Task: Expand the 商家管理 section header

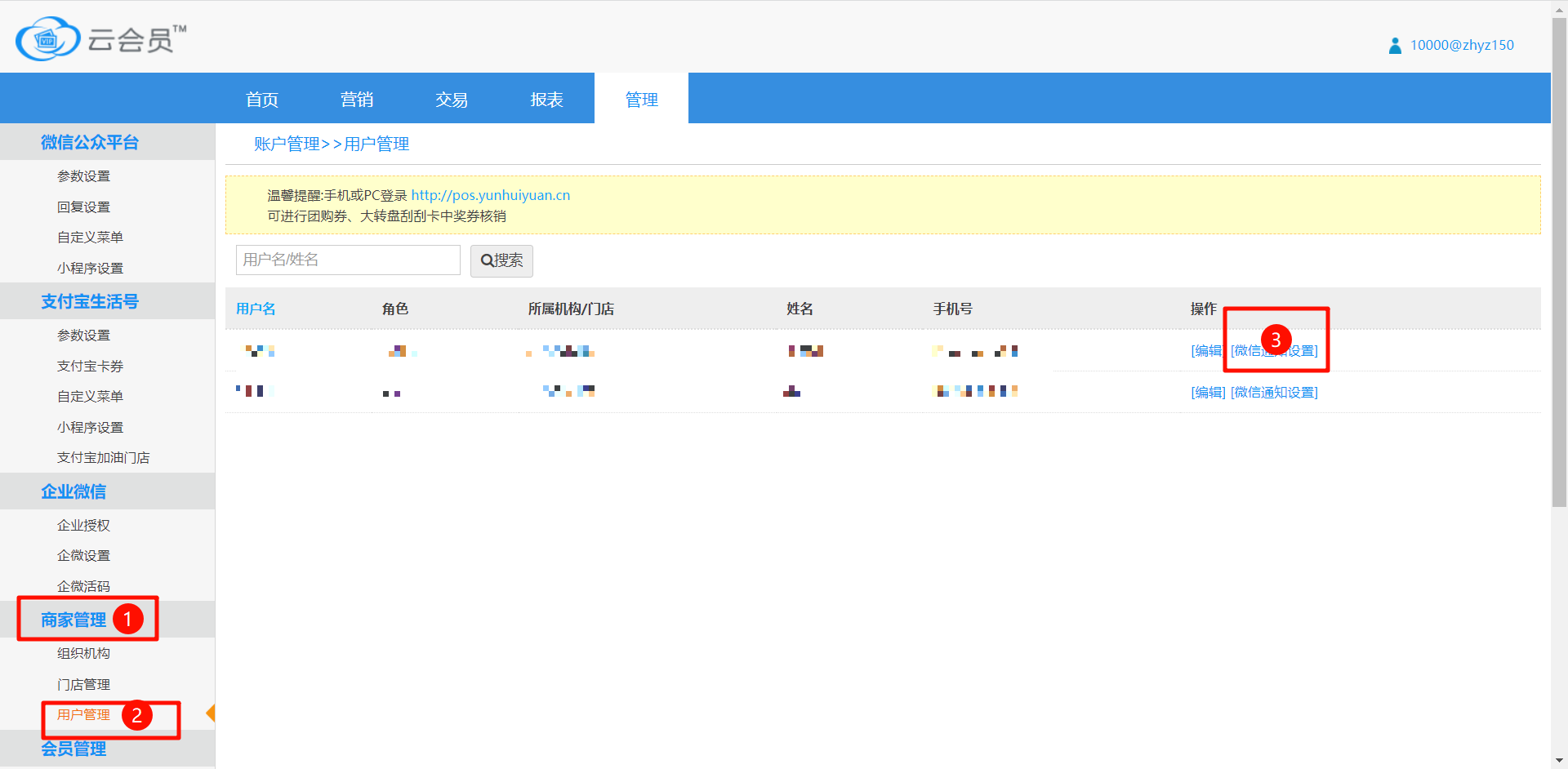Action: (x=73, y=620)
